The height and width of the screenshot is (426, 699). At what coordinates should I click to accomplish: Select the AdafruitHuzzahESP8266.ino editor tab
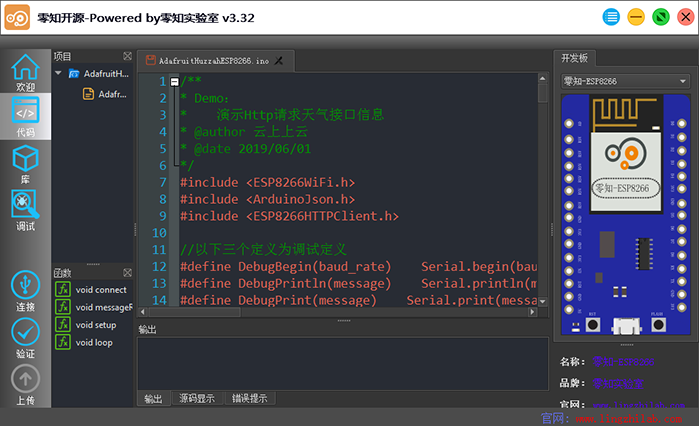click(x=214, y=61)
